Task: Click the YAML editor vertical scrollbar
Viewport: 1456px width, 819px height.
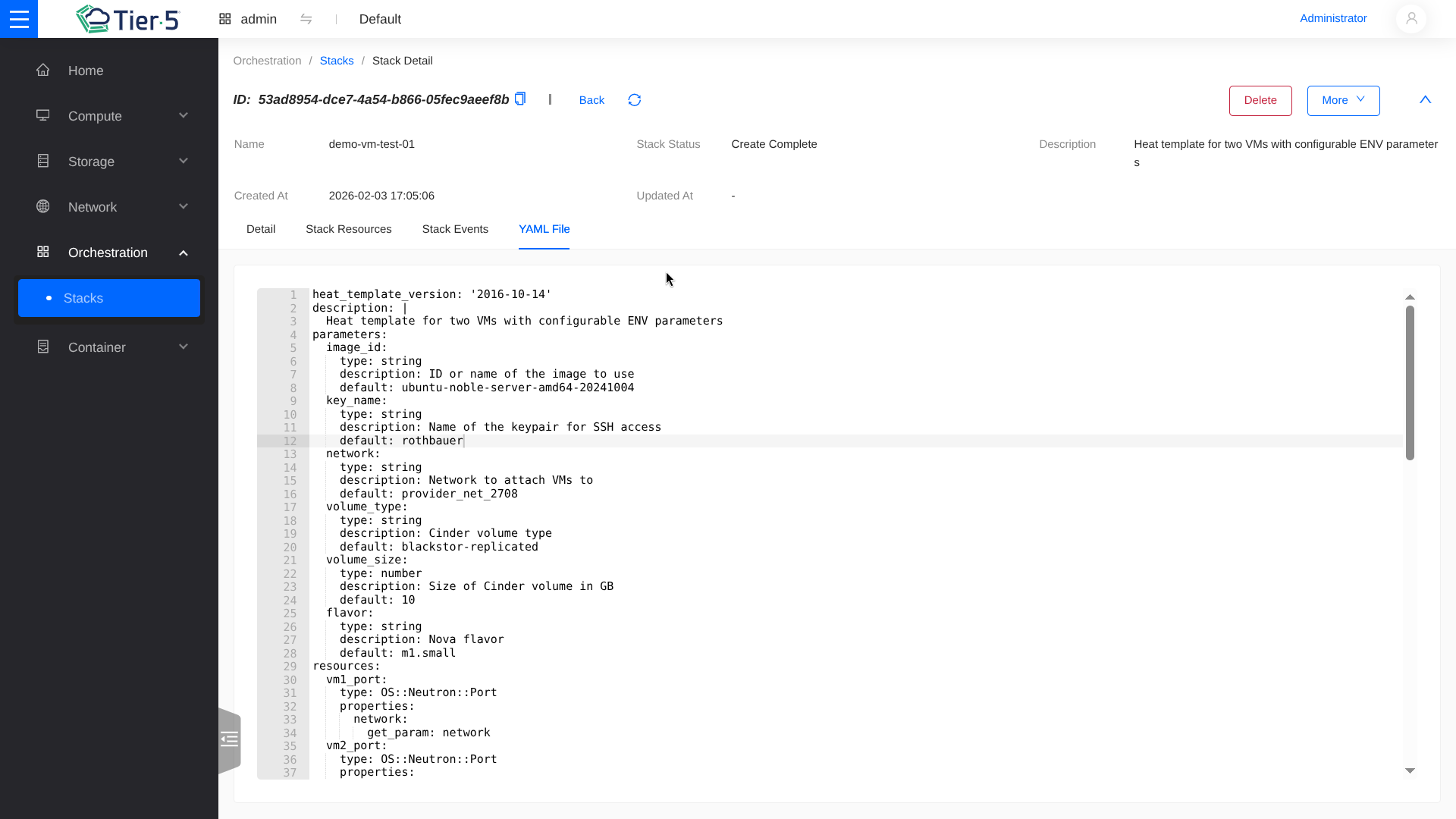Action: pyautogui.click(x=1410, y=383)
